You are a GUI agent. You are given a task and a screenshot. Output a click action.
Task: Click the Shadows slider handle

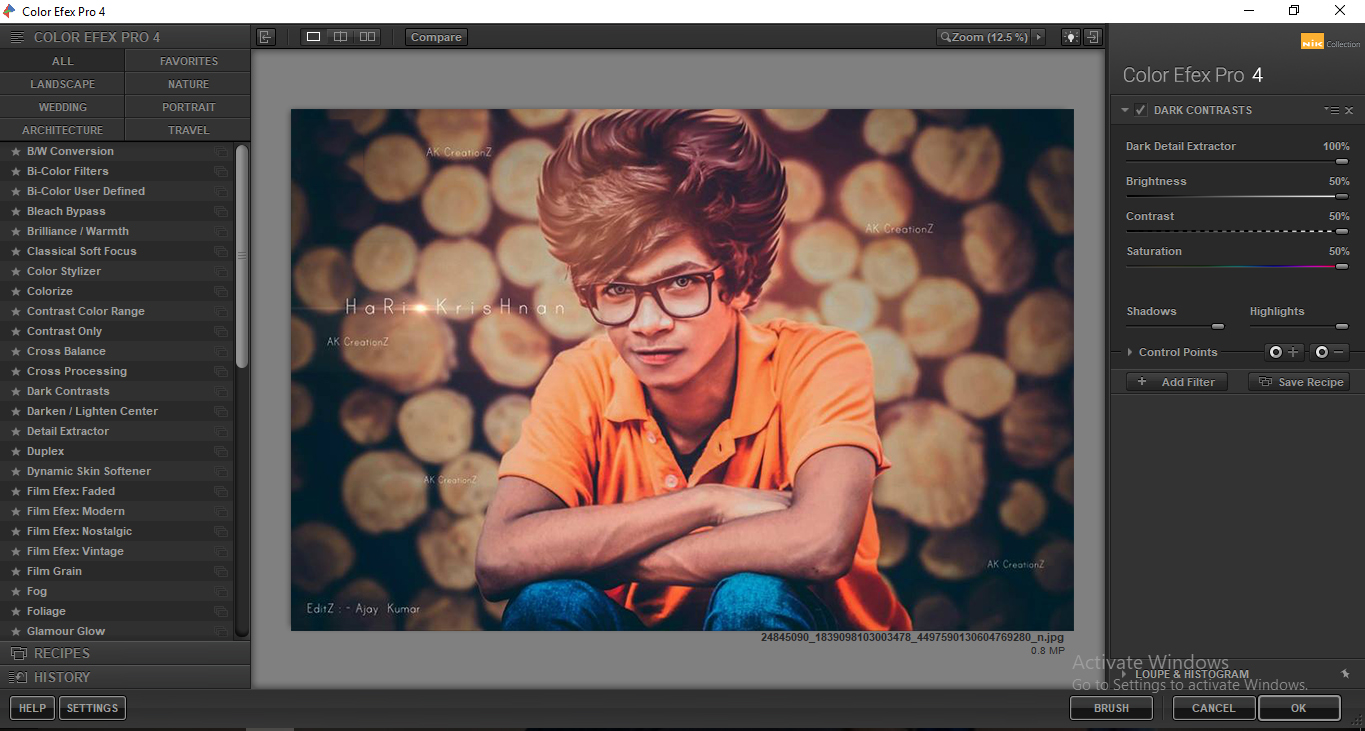point(1218,326)
